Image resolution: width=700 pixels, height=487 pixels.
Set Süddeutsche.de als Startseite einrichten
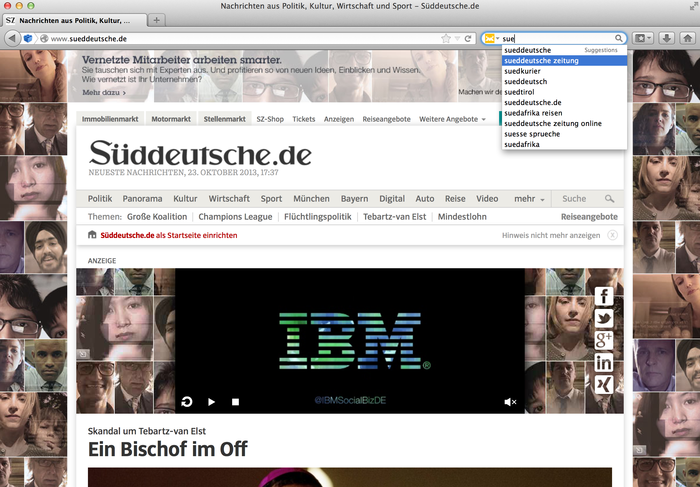coord(169,235)
